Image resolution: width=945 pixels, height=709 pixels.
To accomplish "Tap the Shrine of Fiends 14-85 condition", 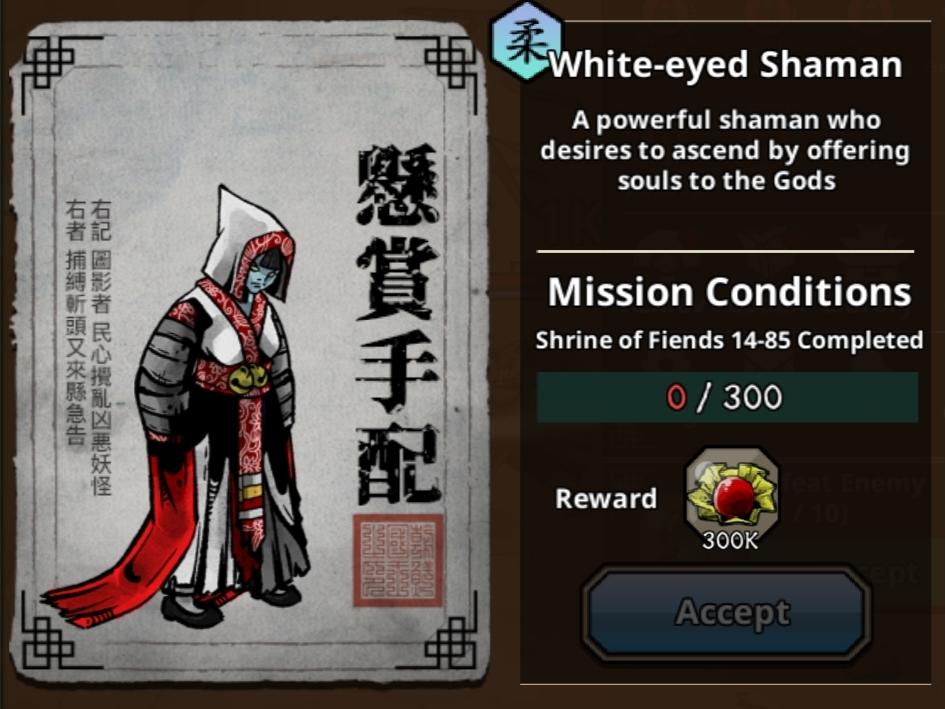I will 729,341.
